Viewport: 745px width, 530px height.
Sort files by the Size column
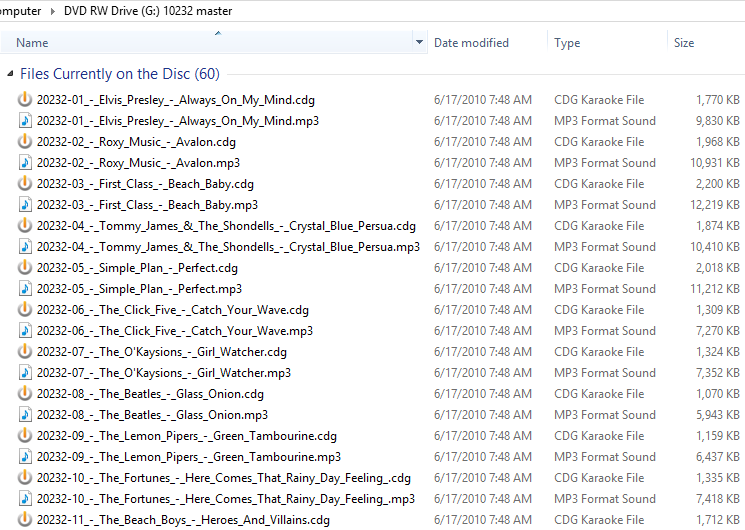(x=684, y=43)
